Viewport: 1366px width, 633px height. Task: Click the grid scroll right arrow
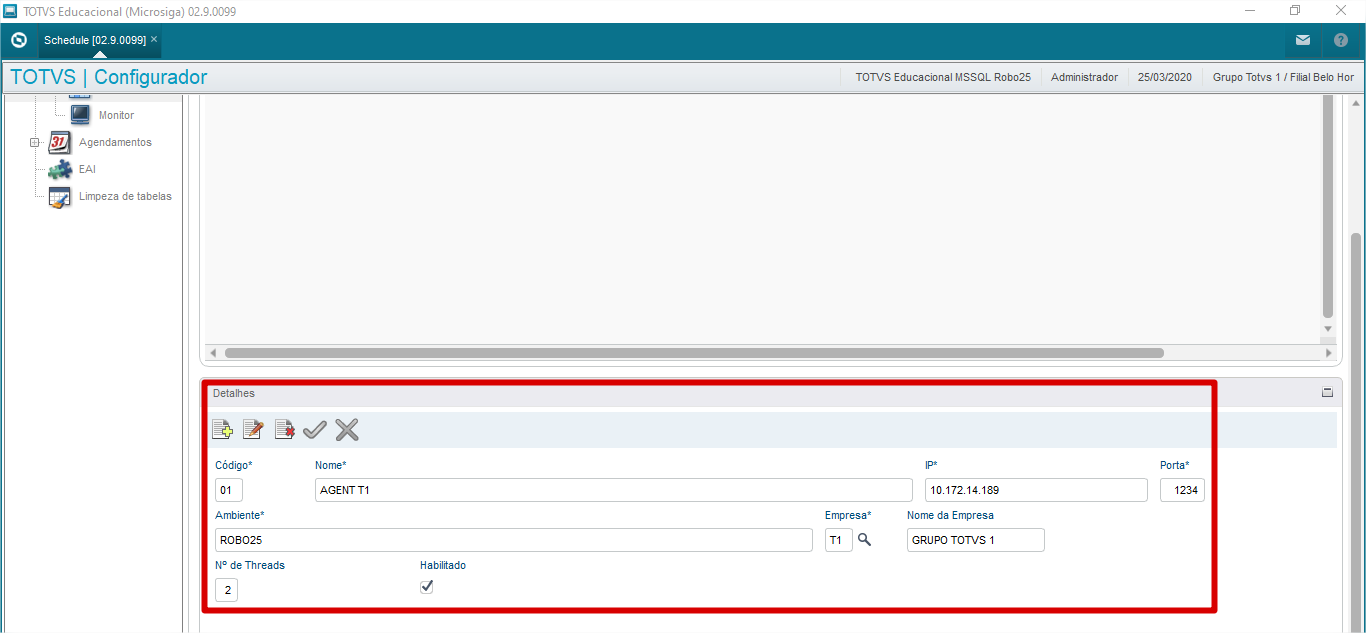click(1328, 353)
